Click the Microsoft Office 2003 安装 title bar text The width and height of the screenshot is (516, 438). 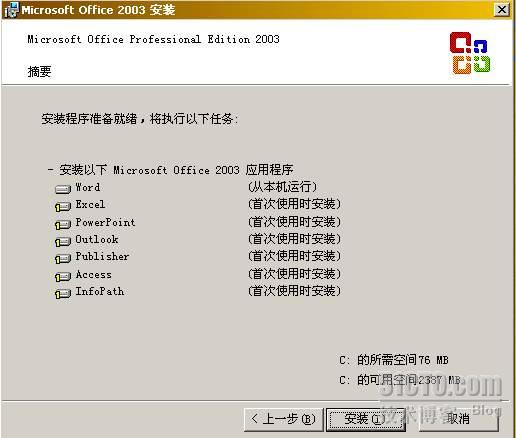click(98, 10)
